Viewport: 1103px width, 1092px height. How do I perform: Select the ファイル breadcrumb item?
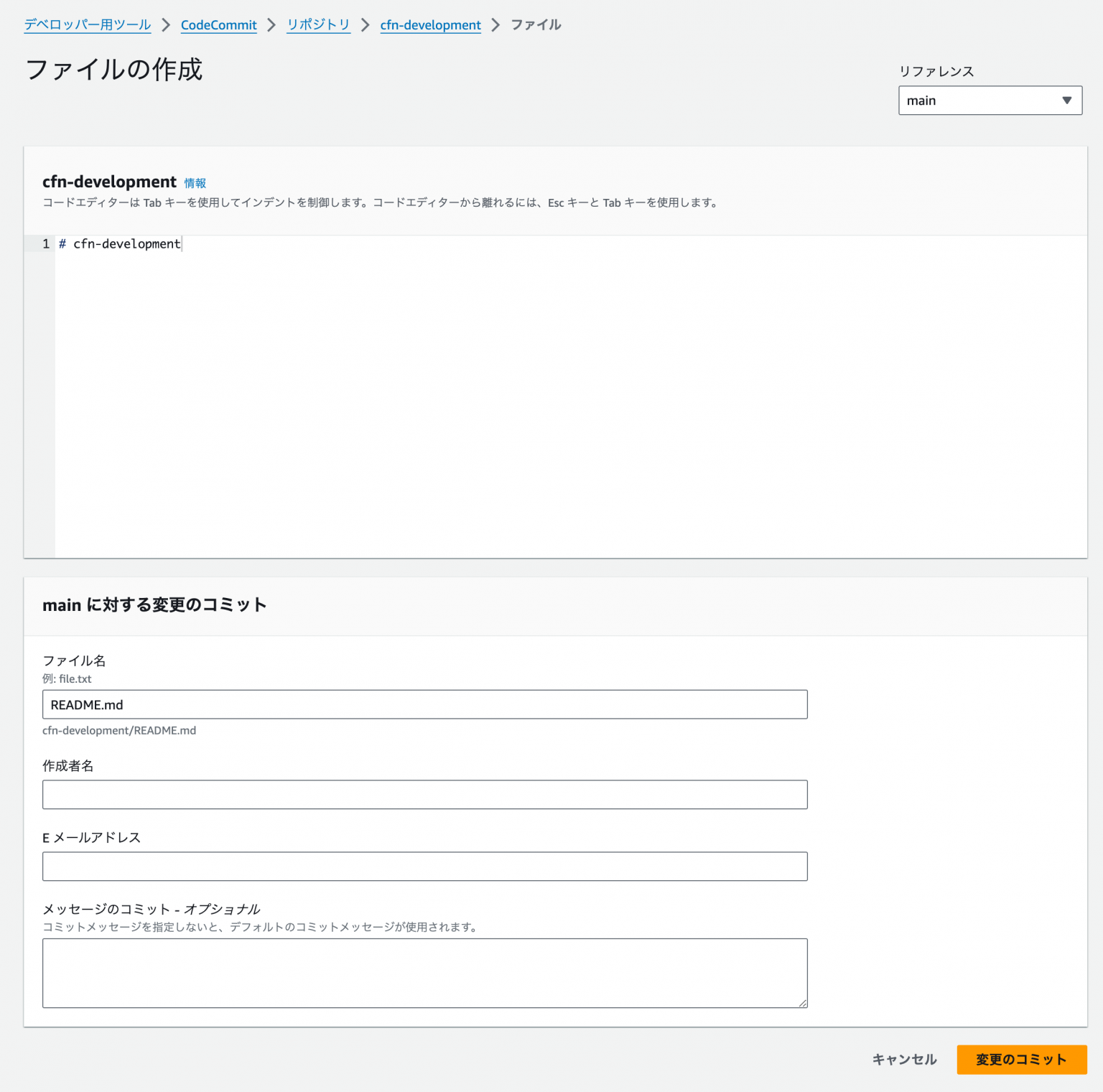click(535, 24)
